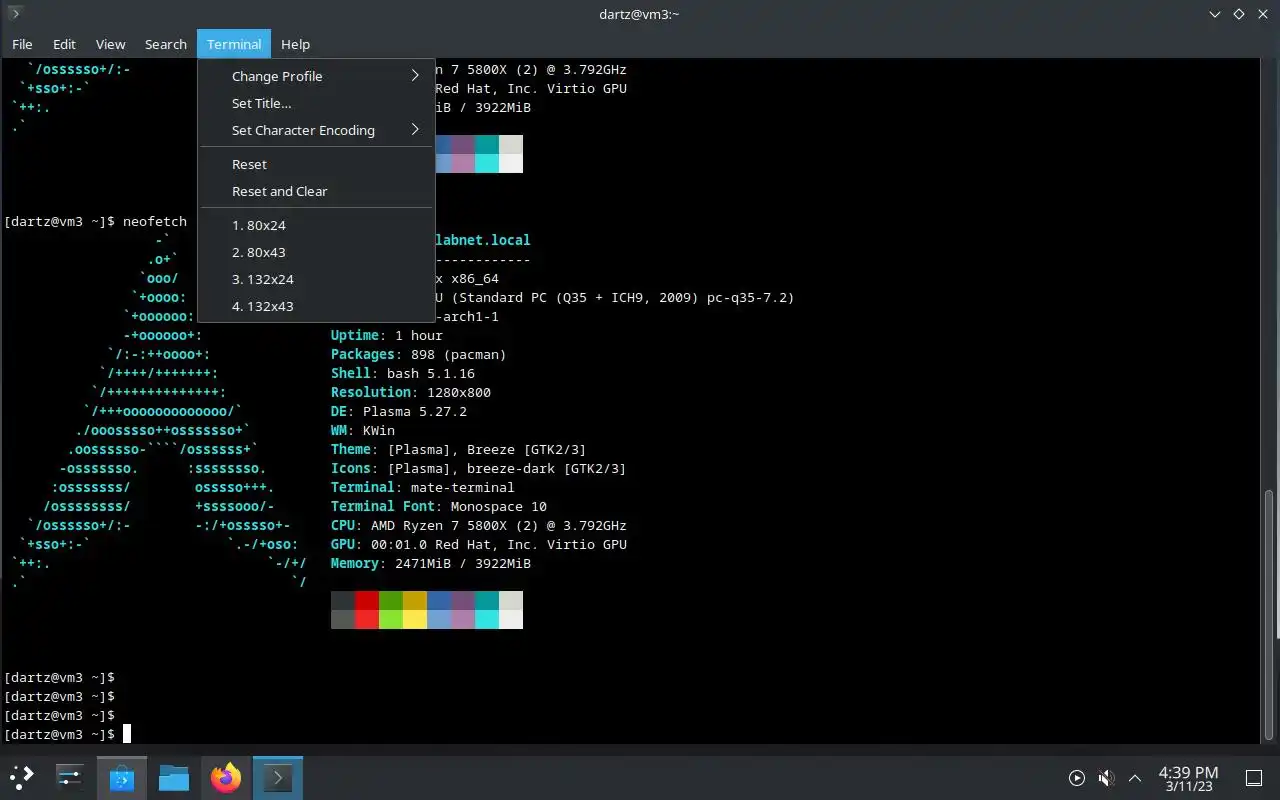Close the open Terminal menu

pyautogui.click(x=234, y=44)
